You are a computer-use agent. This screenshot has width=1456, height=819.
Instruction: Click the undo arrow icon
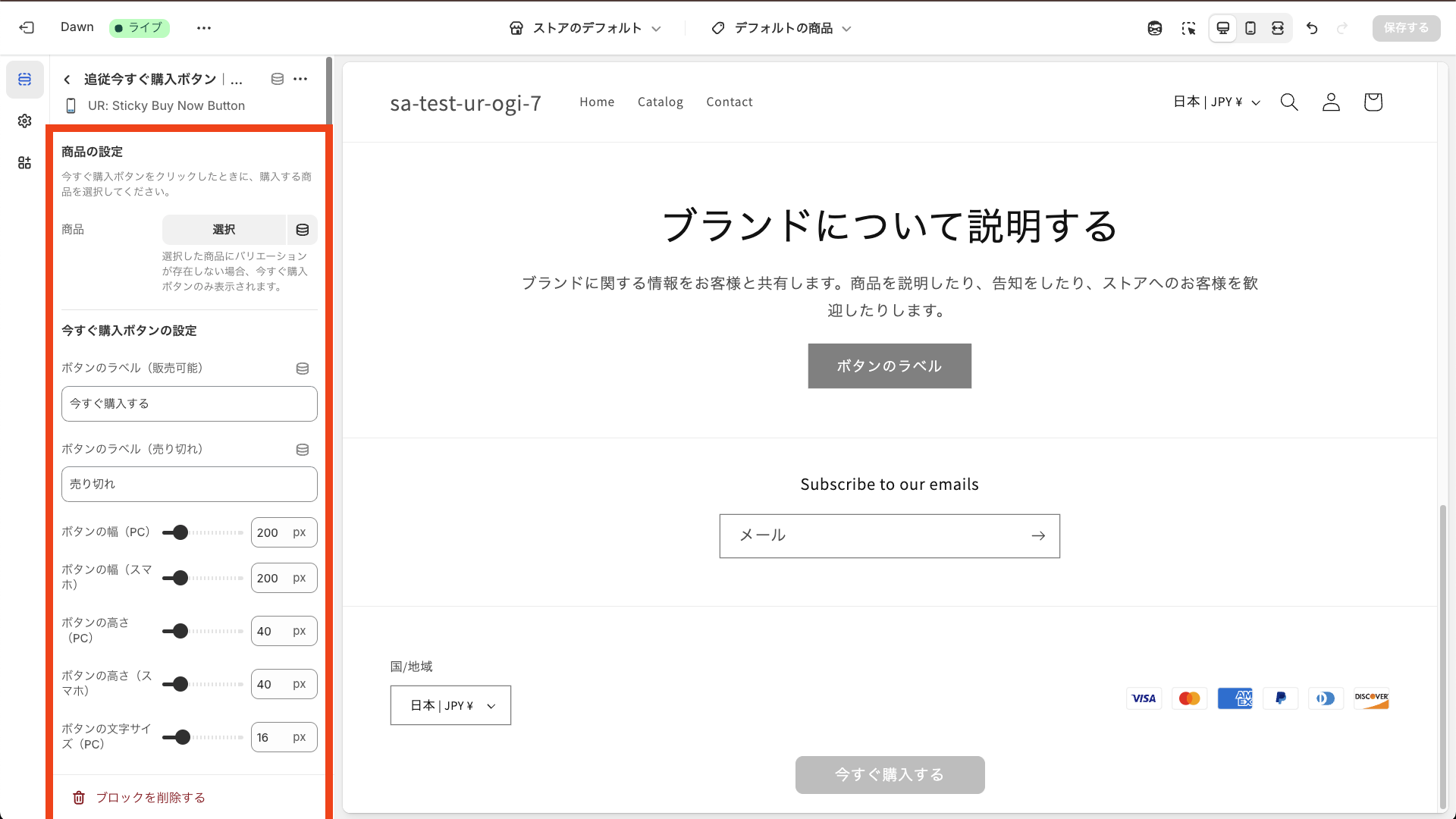(1312, 28)
